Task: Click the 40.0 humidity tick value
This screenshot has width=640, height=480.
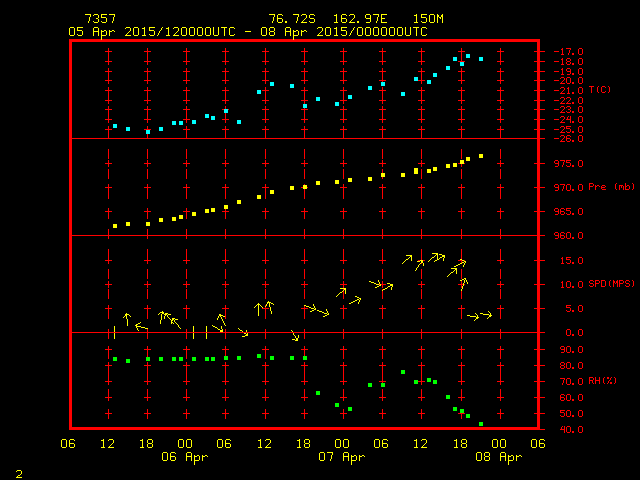Action: [571, 430]
